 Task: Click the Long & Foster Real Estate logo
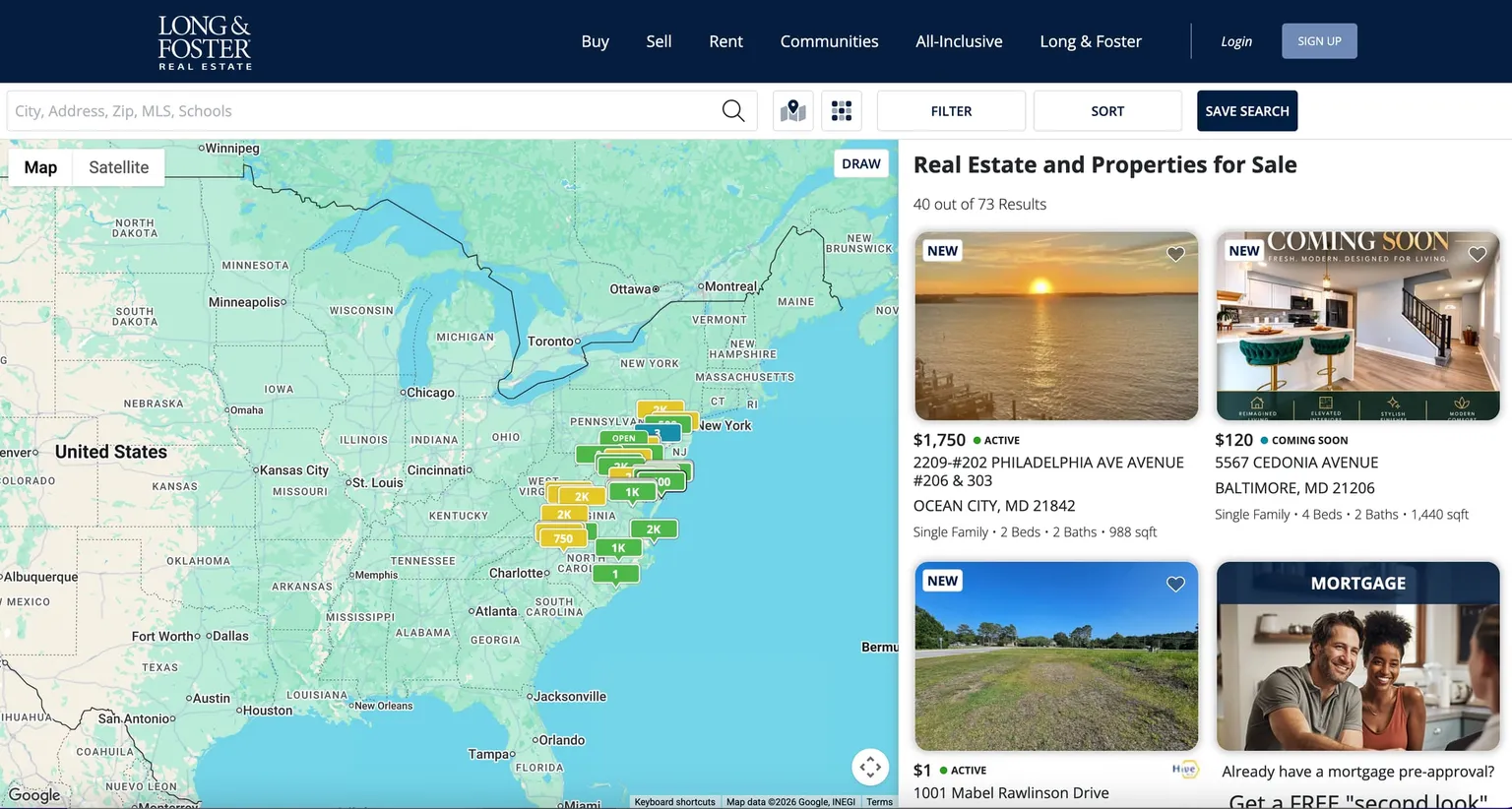coord(205,42)
